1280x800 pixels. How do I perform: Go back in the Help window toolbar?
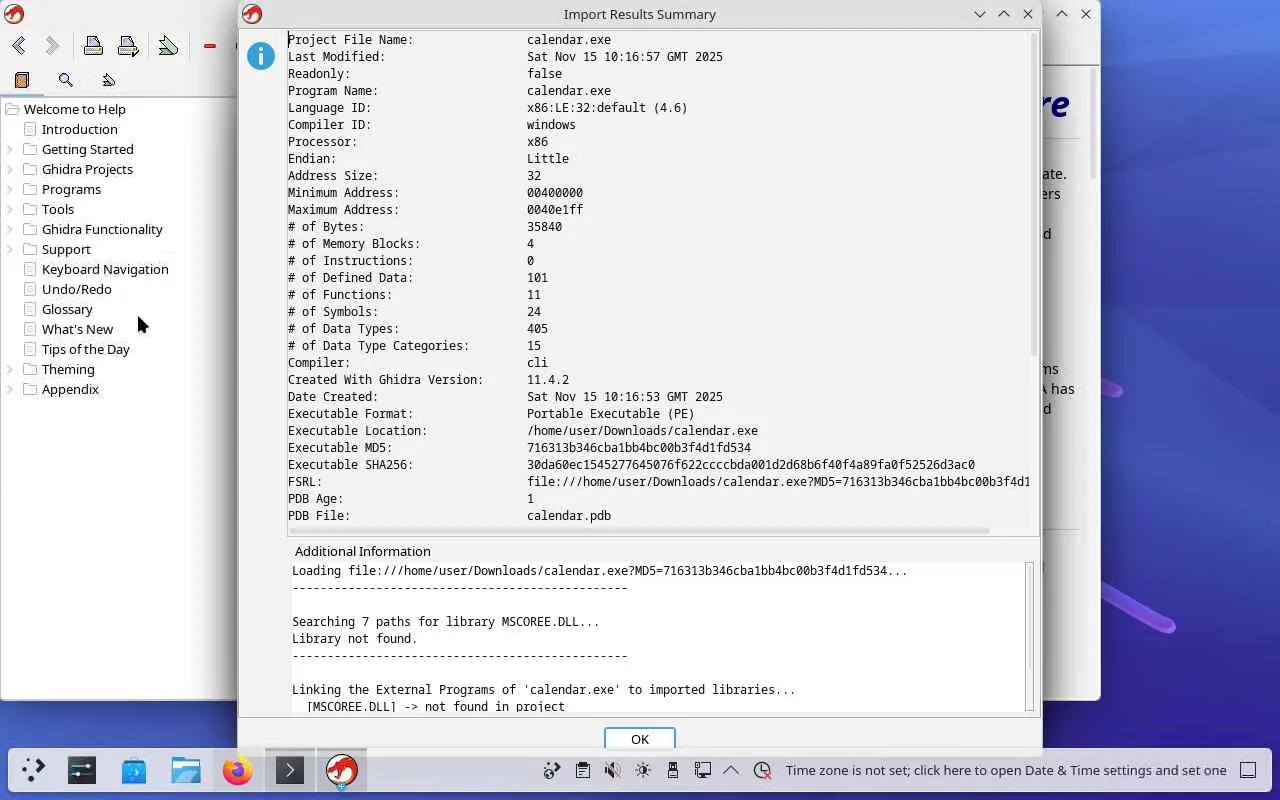(x=19, y=46)
